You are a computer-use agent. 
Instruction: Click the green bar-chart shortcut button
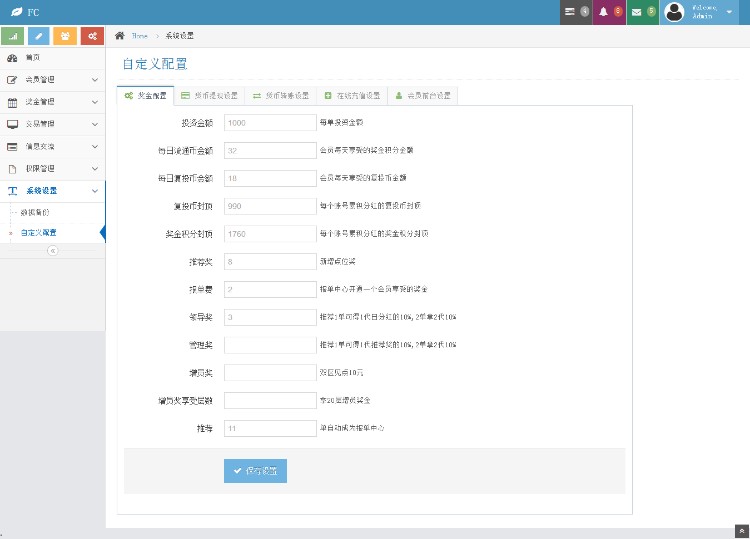coord(13,36)
